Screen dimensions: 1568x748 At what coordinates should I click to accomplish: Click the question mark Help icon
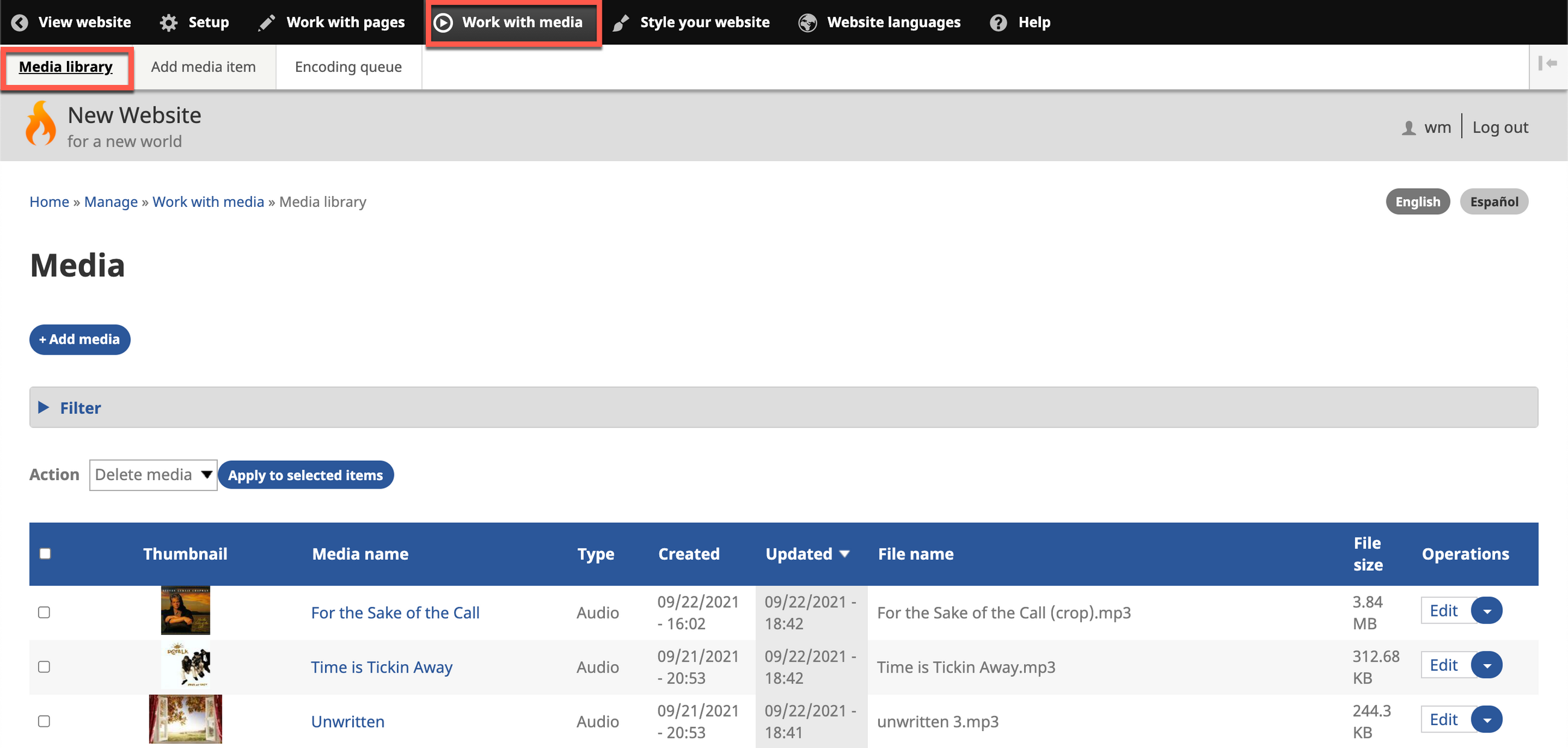997,22
